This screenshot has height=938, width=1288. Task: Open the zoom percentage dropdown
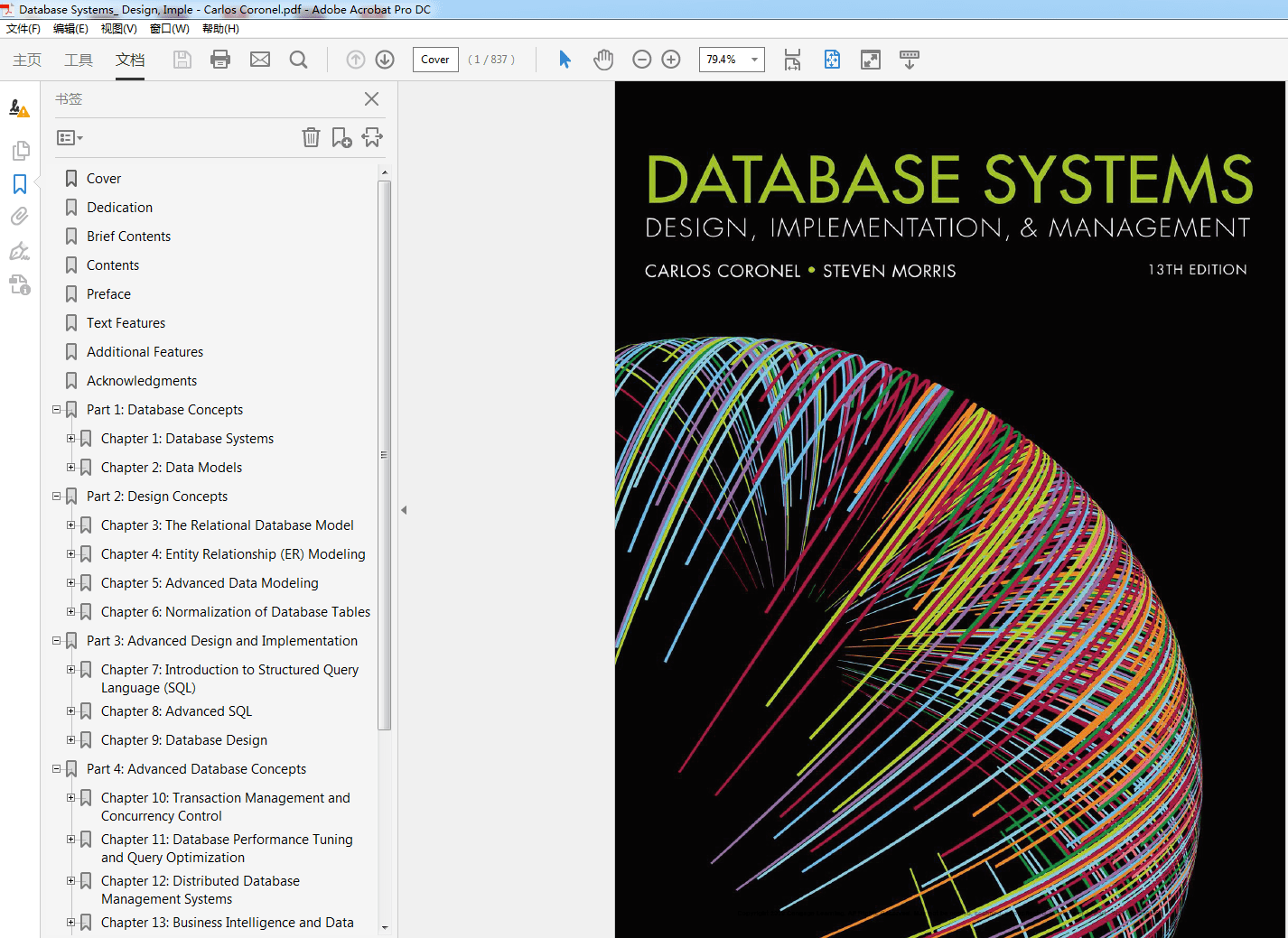pos(753,59)
